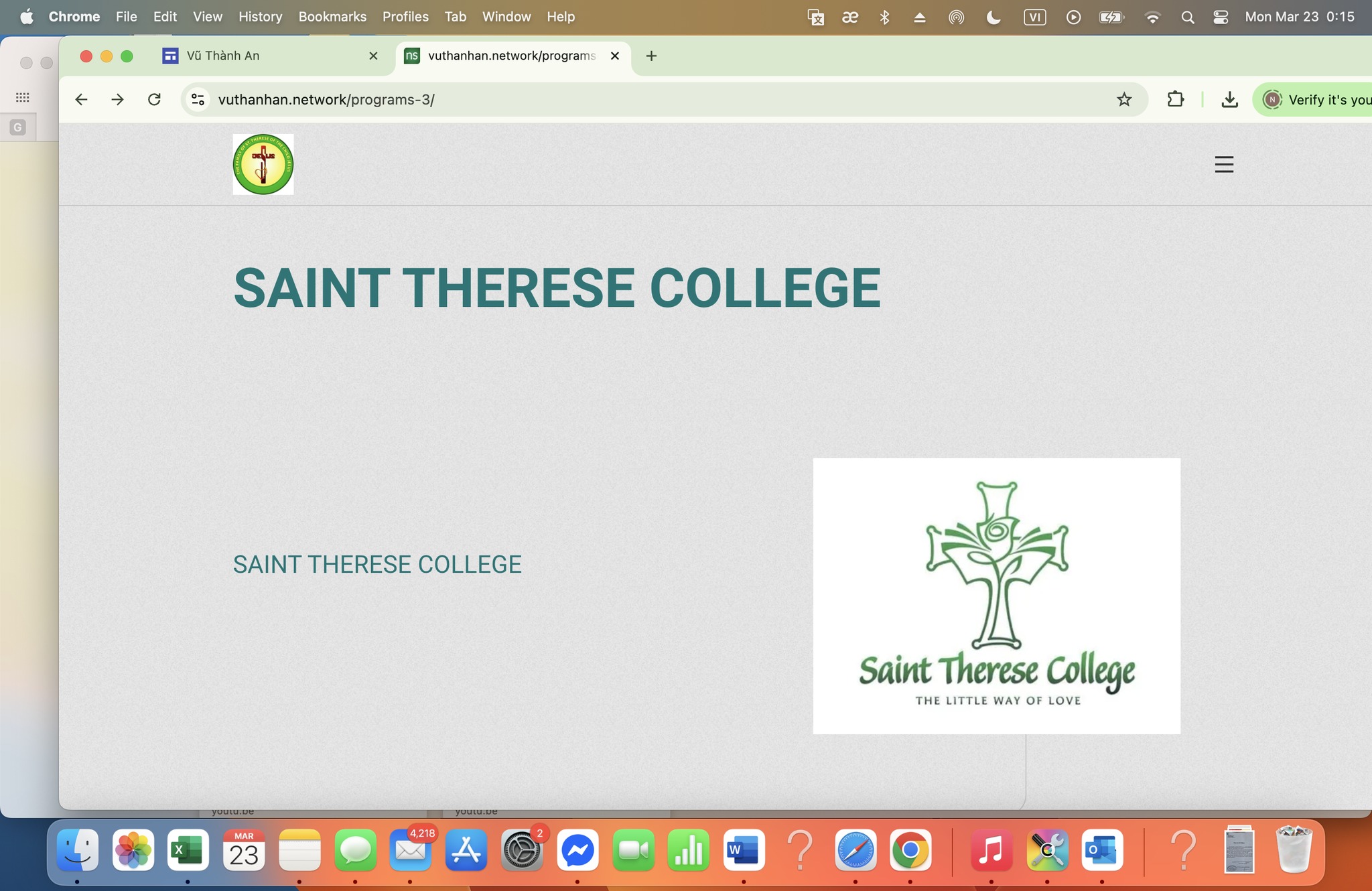Open the Trash in the Dock
This screenshot has width=1372, height=891.
(x=1294, y=850)
